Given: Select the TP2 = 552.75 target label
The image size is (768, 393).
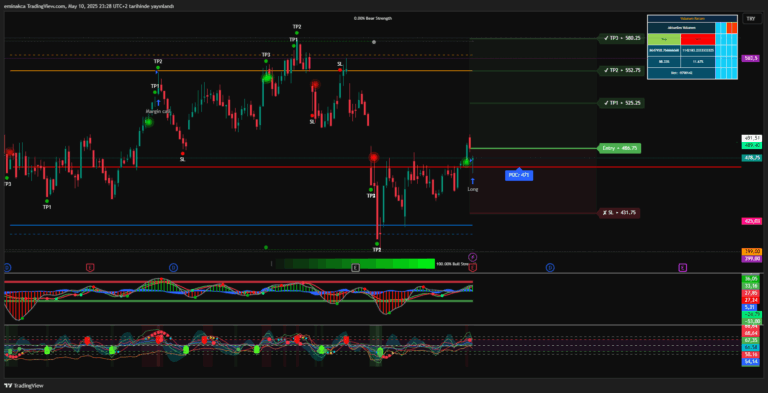Looking at the screenshot, I should [620, 71].
